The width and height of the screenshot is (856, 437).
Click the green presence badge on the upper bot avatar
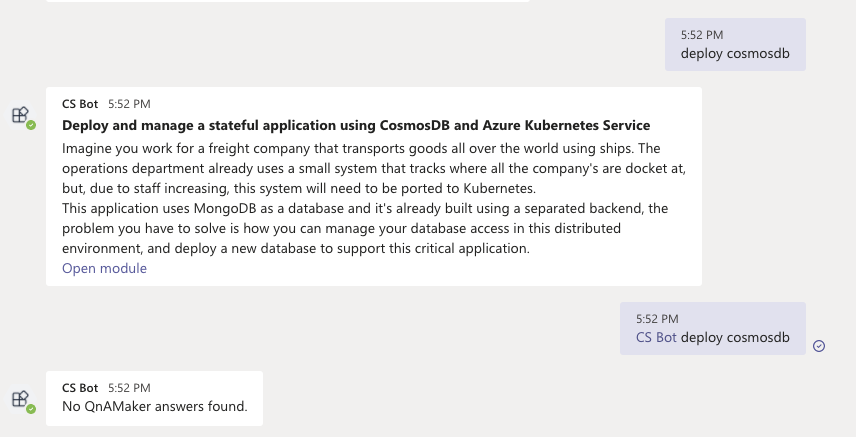click(31, 125)
